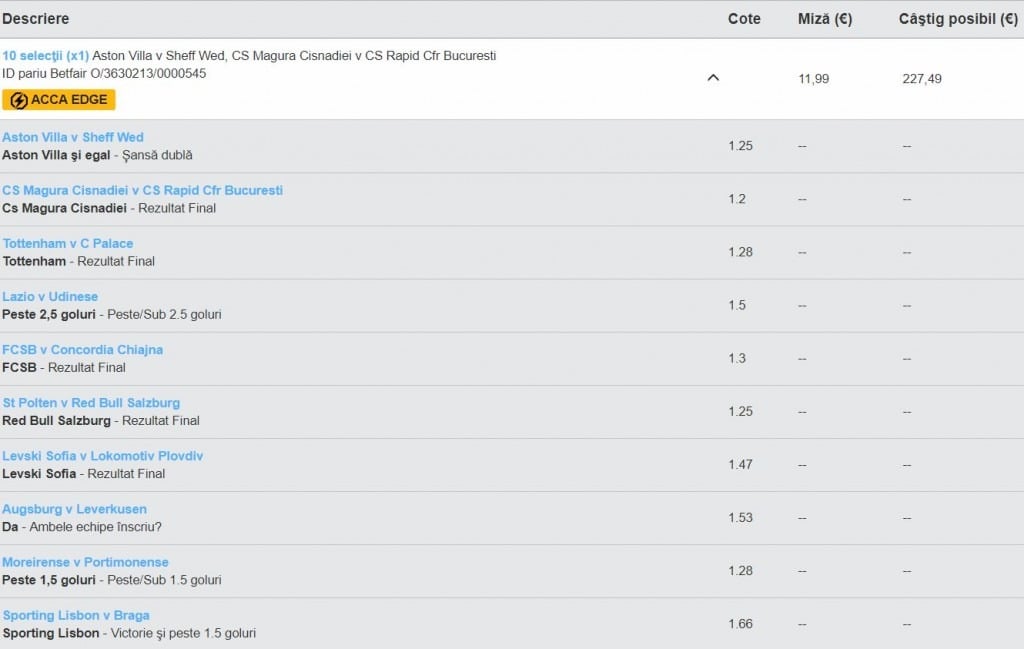This screenshot has height=649, width=1024.
Task: Open Aston Villa v Sheff Wed match
Action: pyautogui.click(x=73, y=137)
